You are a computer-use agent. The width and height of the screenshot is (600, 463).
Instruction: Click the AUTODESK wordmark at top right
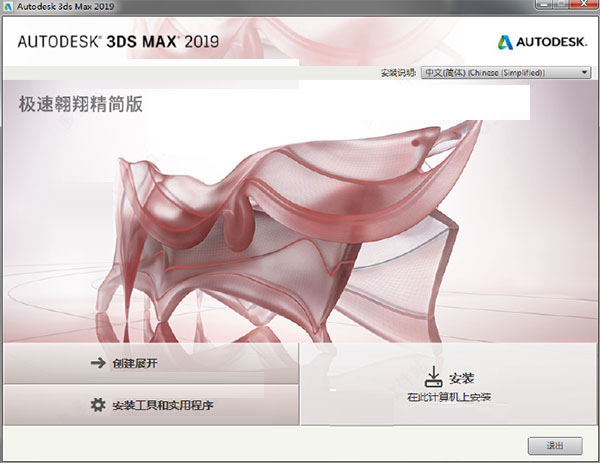[551, 42]
